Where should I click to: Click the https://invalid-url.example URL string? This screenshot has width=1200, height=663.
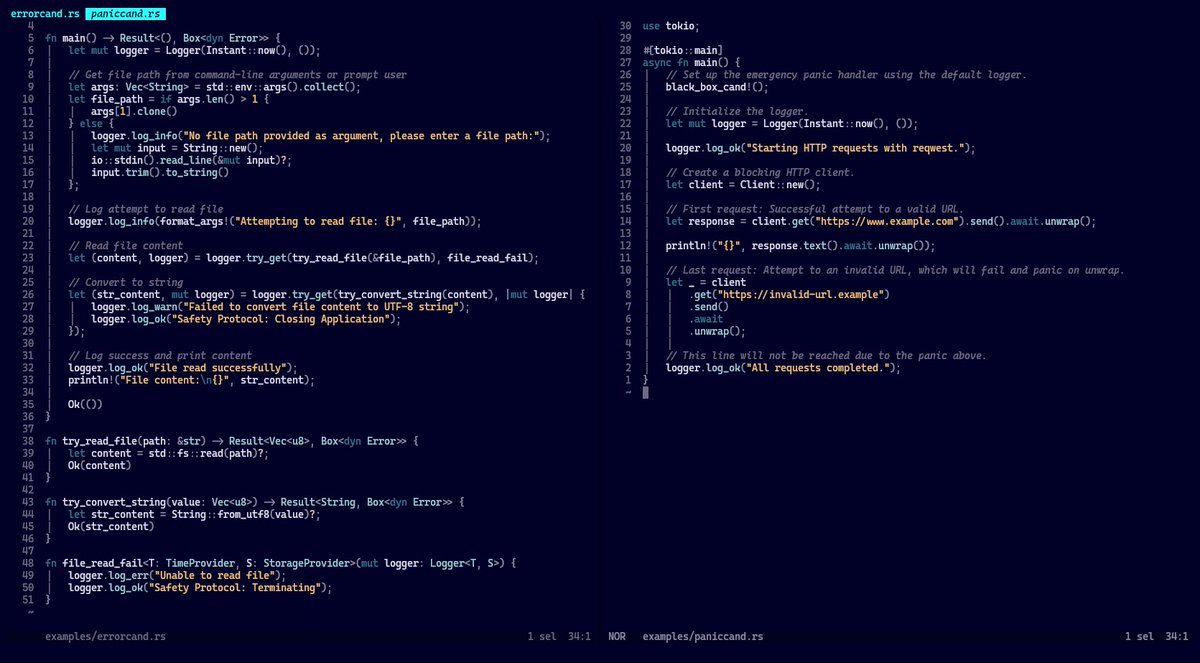click(801, 294)
